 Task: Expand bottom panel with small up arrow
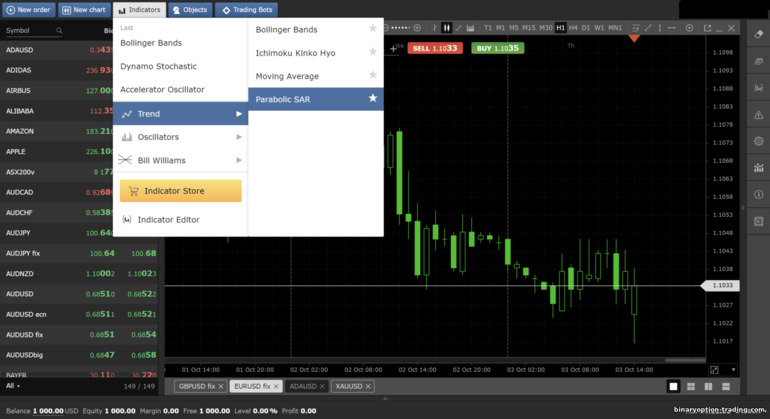click(x=385, y=398)
